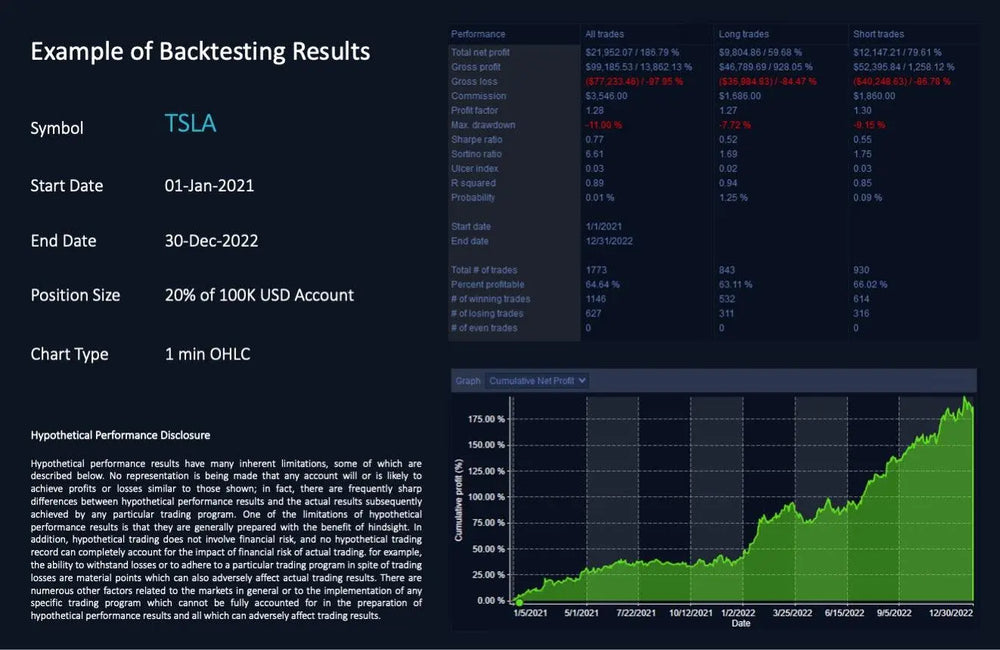Select the Profit factor row label

click(x=475, y=110)
